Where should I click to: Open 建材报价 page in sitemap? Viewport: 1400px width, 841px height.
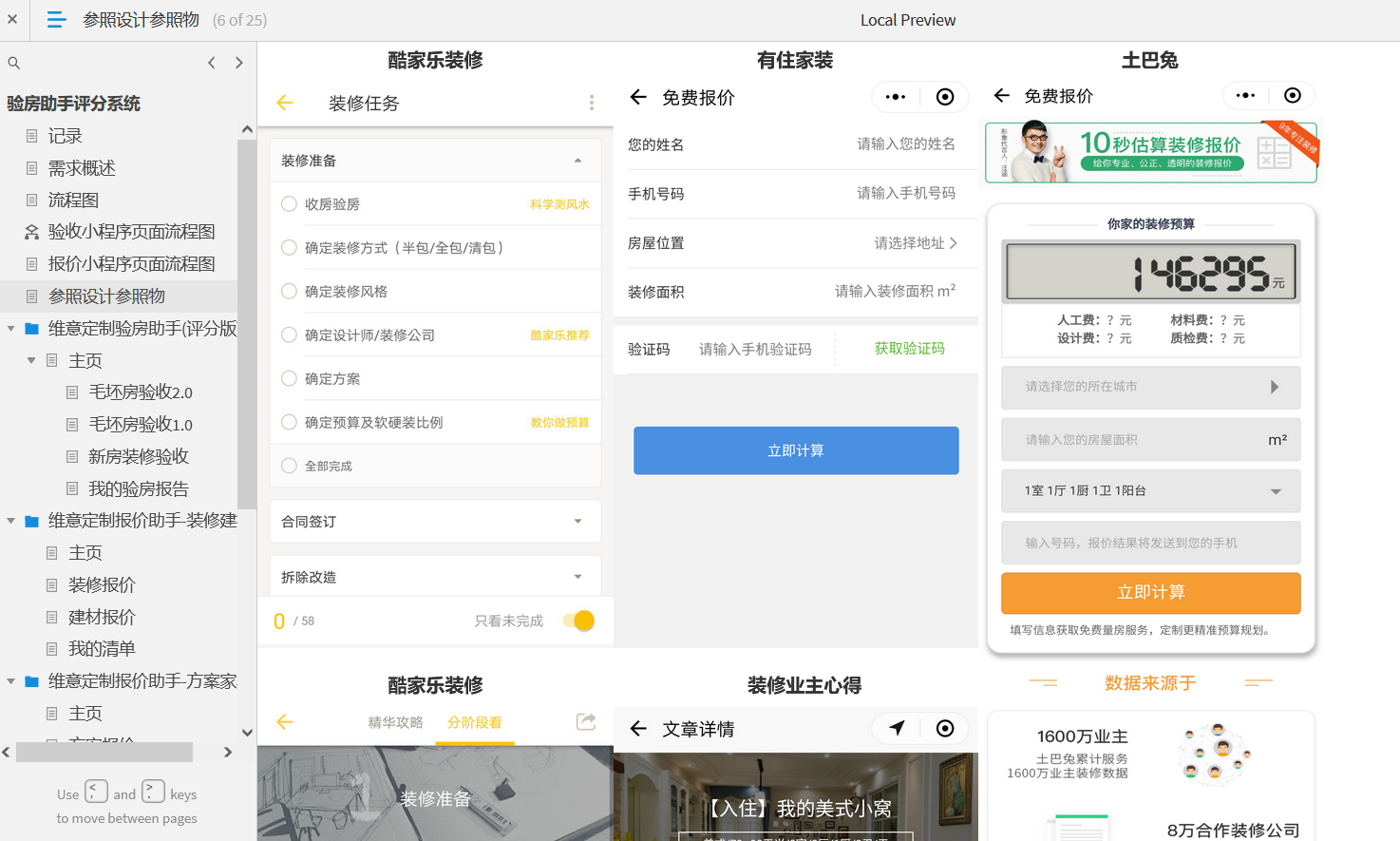point(102,618)
